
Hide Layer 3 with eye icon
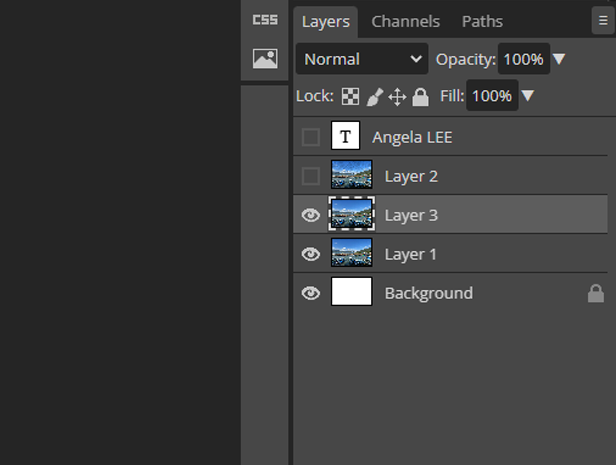(x=311, y=215)
